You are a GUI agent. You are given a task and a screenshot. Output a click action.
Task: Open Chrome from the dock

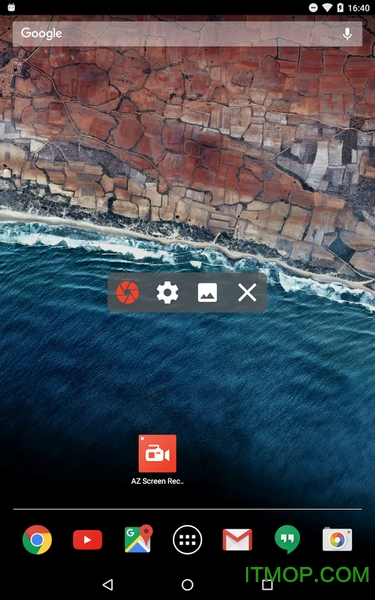click(37, 540)
